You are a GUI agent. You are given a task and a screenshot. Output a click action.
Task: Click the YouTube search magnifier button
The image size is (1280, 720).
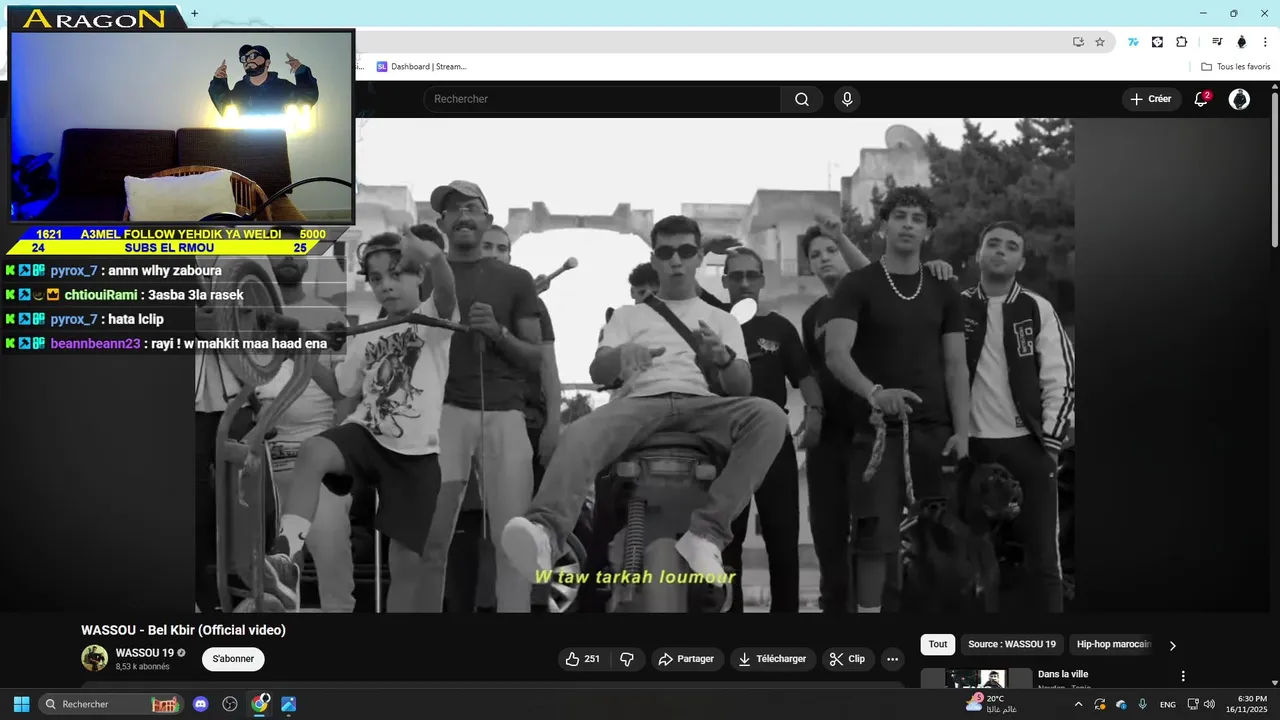tap(802, 99)
